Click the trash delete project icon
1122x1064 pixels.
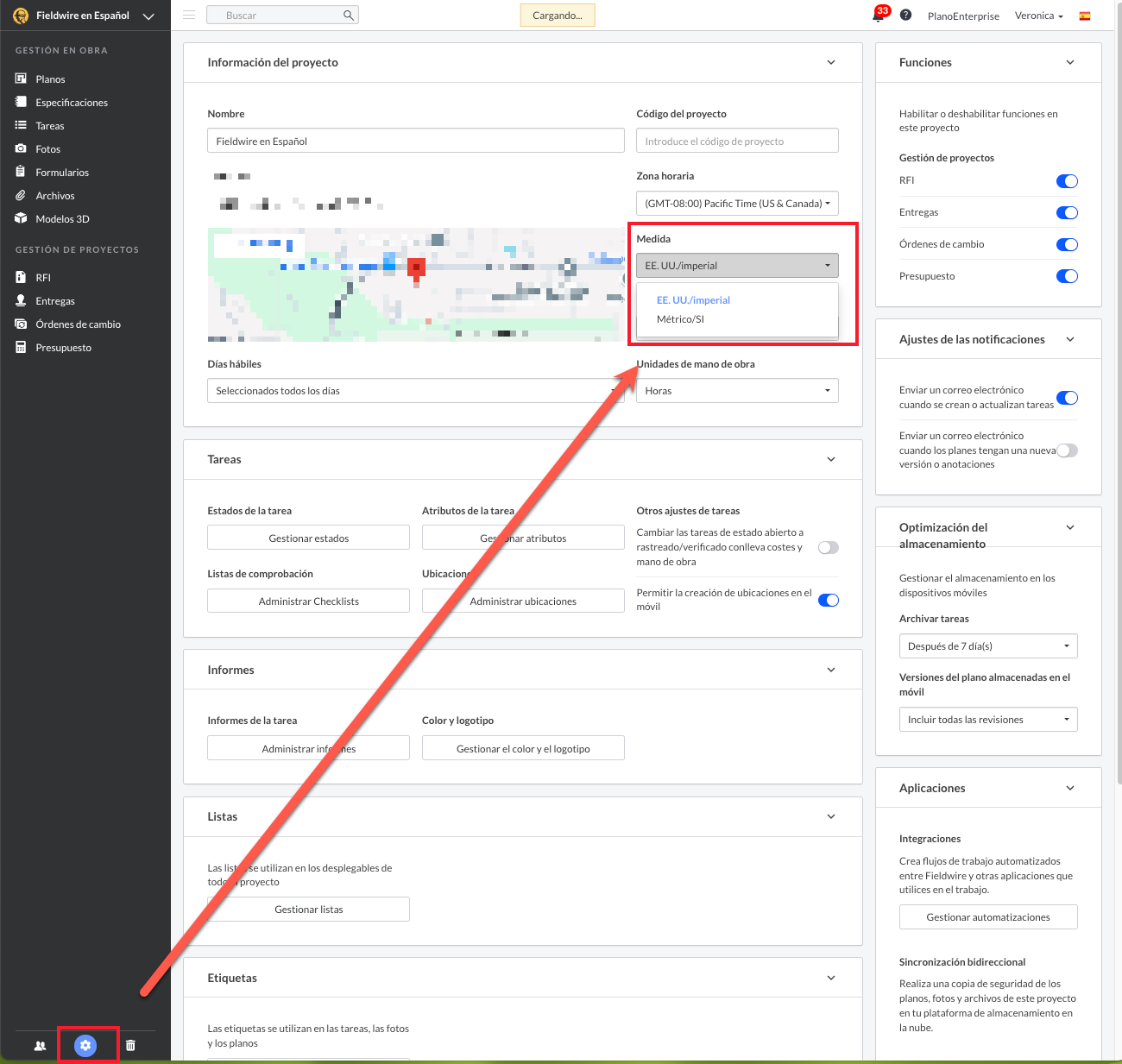pyautogui.click(x=130, y=1045)
